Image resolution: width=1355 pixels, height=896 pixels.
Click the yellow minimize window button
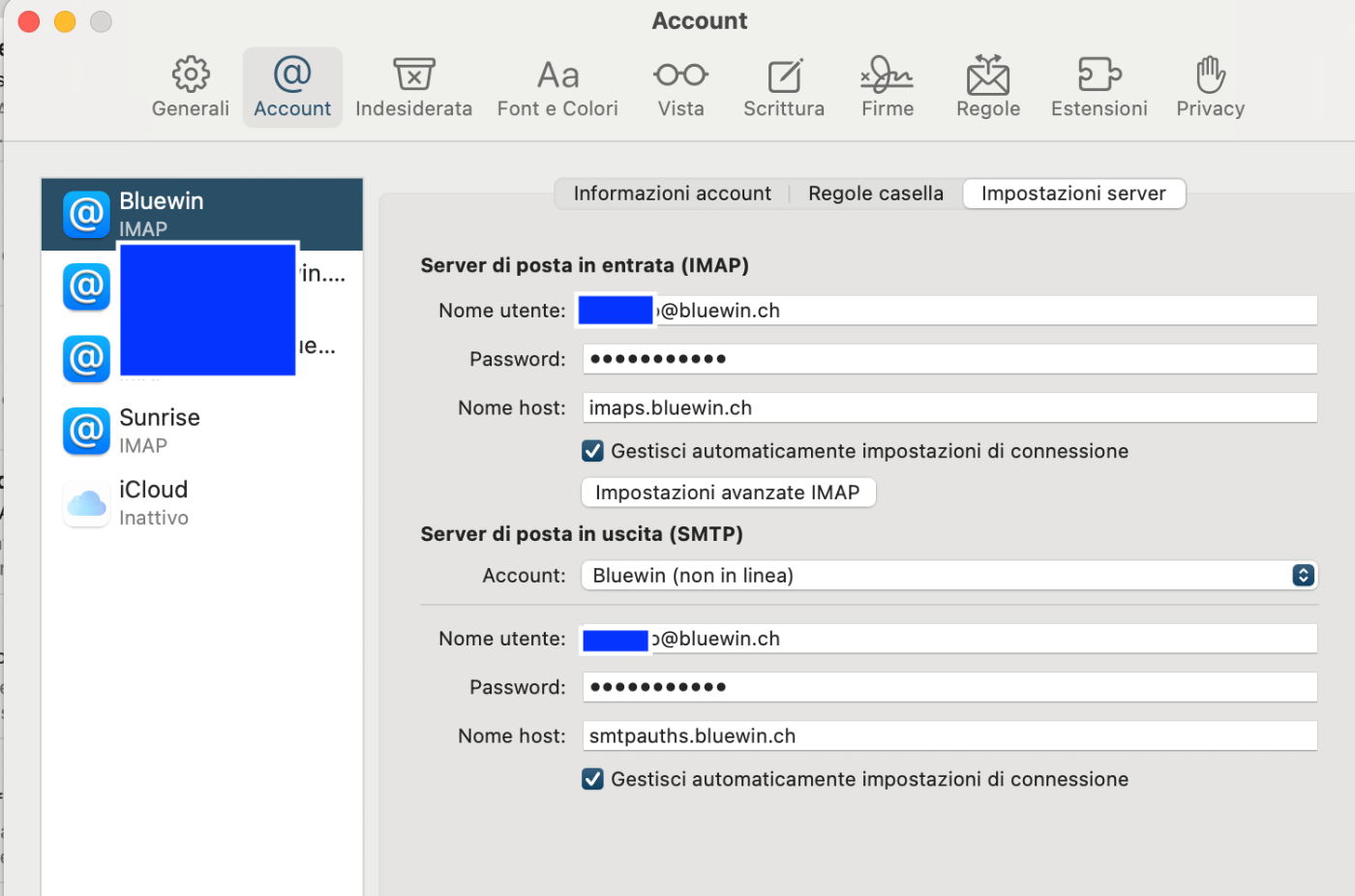pyautogui.click(x=65, y=21)
